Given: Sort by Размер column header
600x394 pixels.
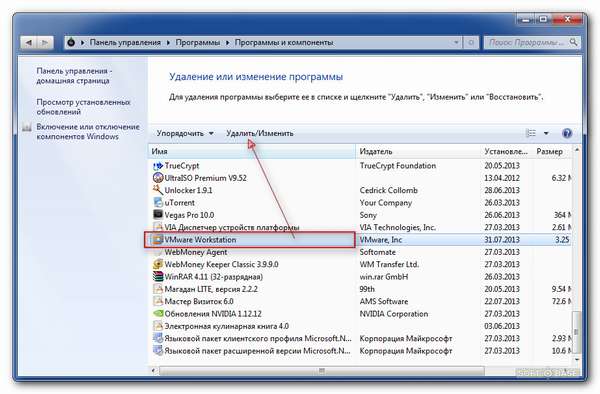Looking at the screenshot, I should (x=551, y=151).
